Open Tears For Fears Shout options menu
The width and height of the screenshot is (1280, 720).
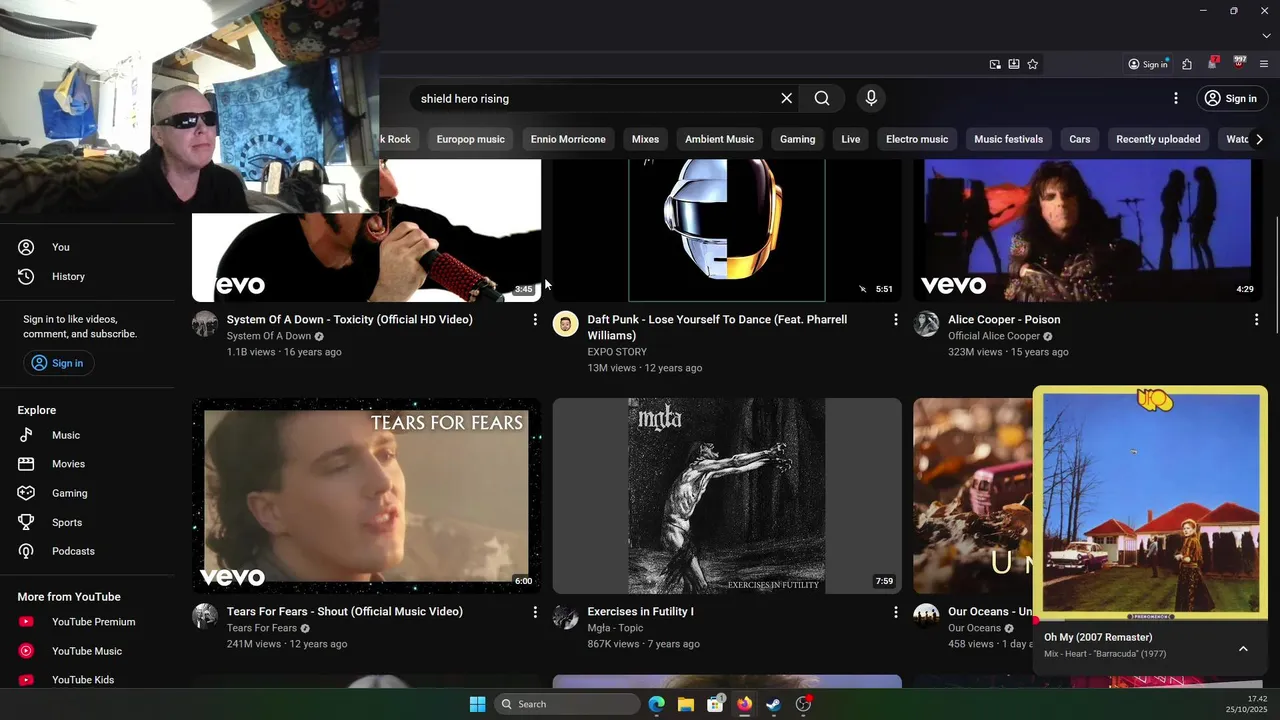[535, 612]
